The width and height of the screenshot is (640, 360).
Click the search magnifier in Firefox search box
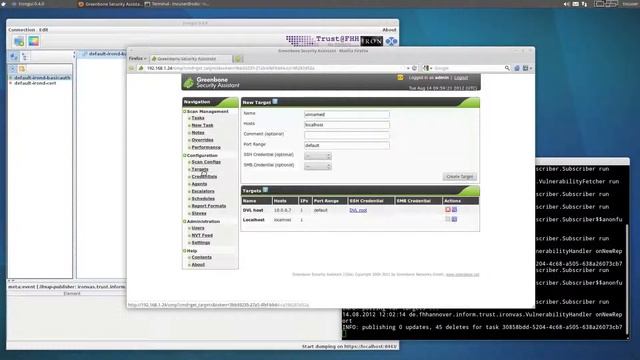pyautogui.click(x=507, y=68)
